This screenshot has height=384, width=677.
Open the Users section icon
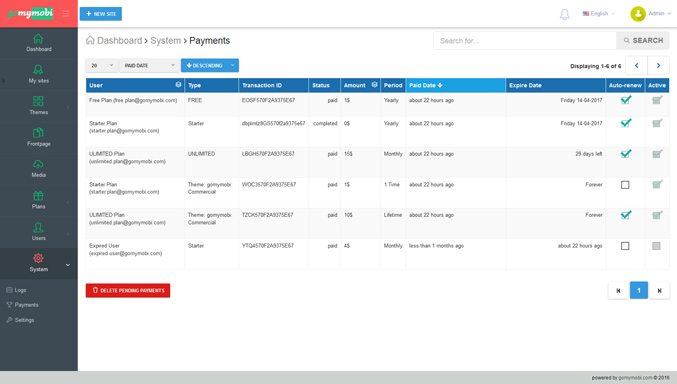click(38, 227)
